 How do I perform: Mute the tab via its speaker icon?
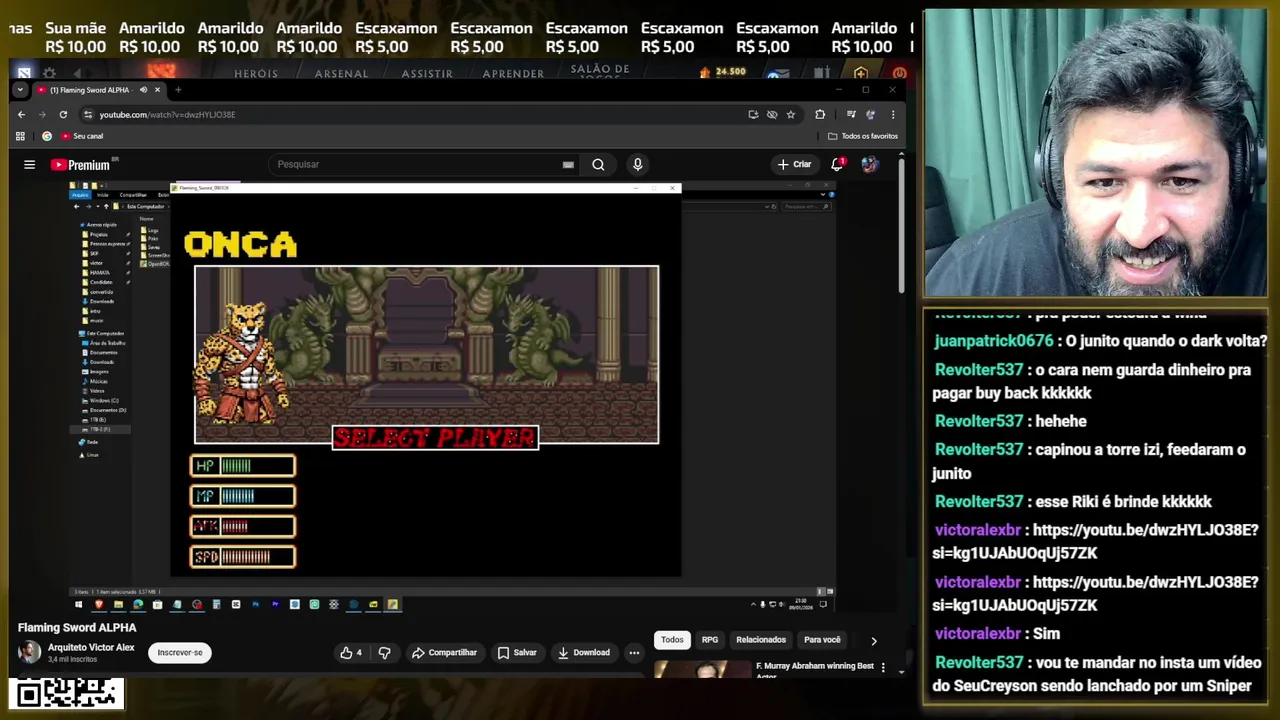click(143, 90)
